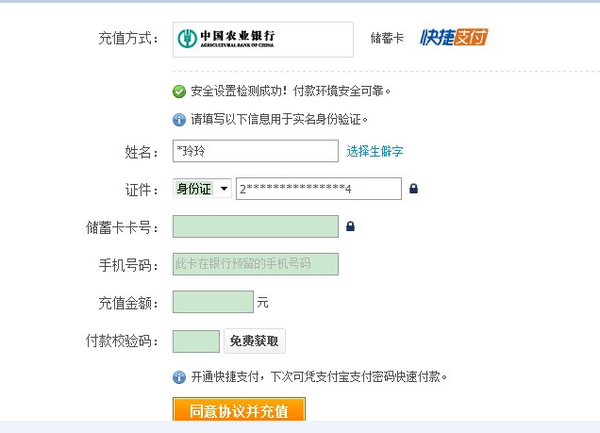Click the 同意协议并充值 button
Viewport: 600px width, 433px height.
239,411
